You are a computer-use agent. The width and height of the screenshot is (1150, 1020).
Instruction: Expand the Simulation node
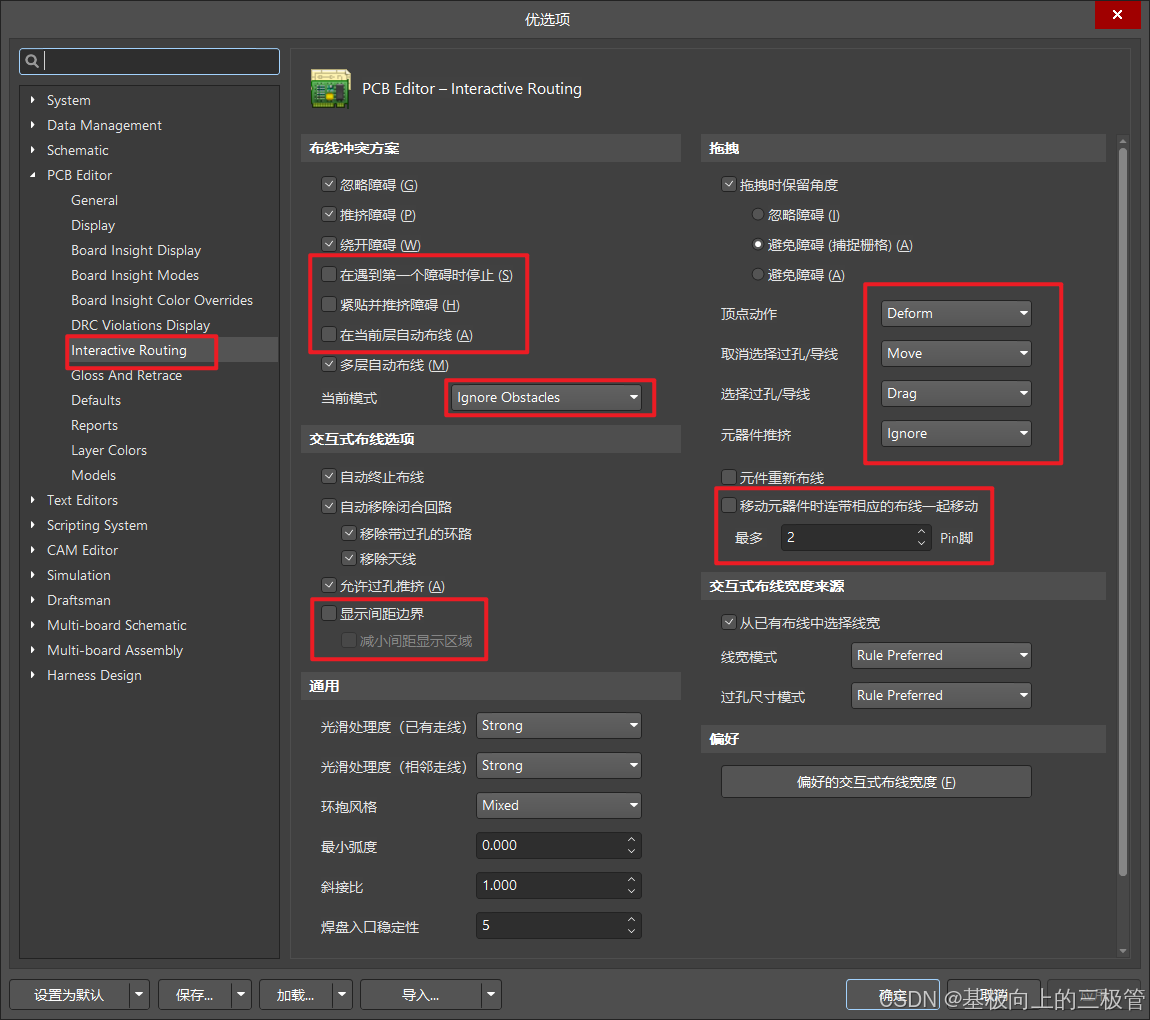click(32, 575)
